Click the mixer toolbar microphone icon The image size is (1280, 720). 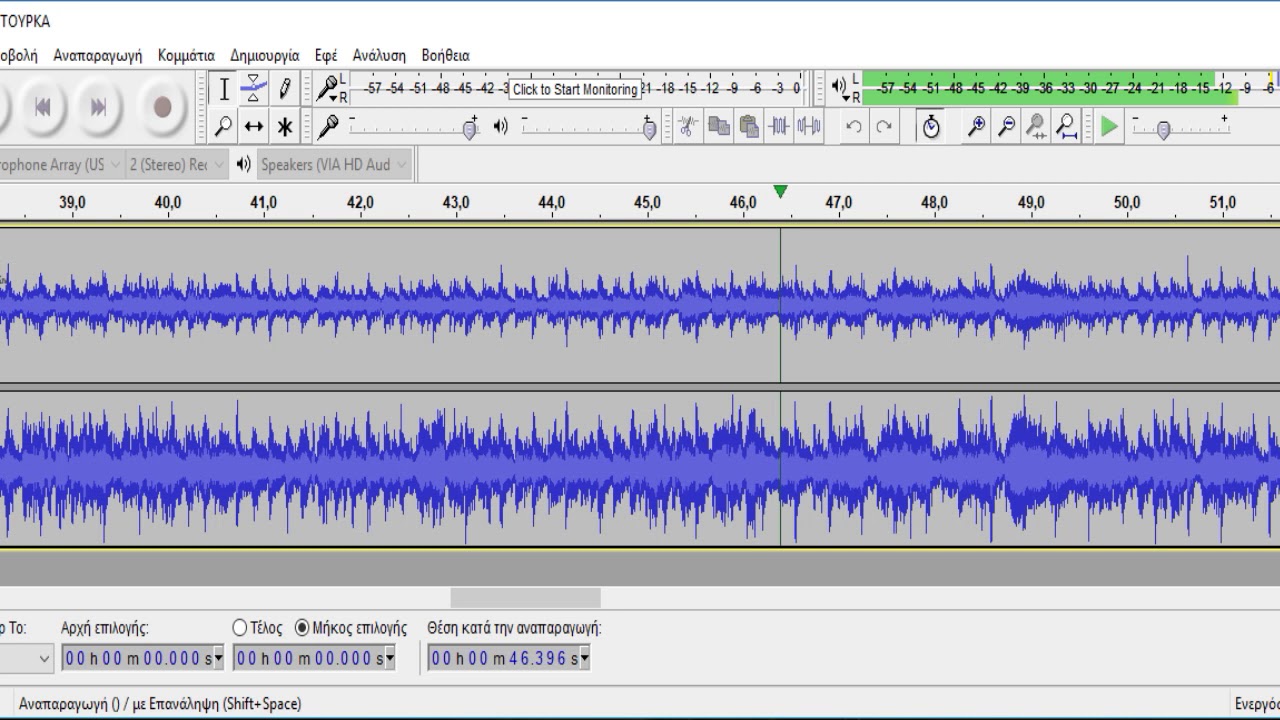(328, 126)
